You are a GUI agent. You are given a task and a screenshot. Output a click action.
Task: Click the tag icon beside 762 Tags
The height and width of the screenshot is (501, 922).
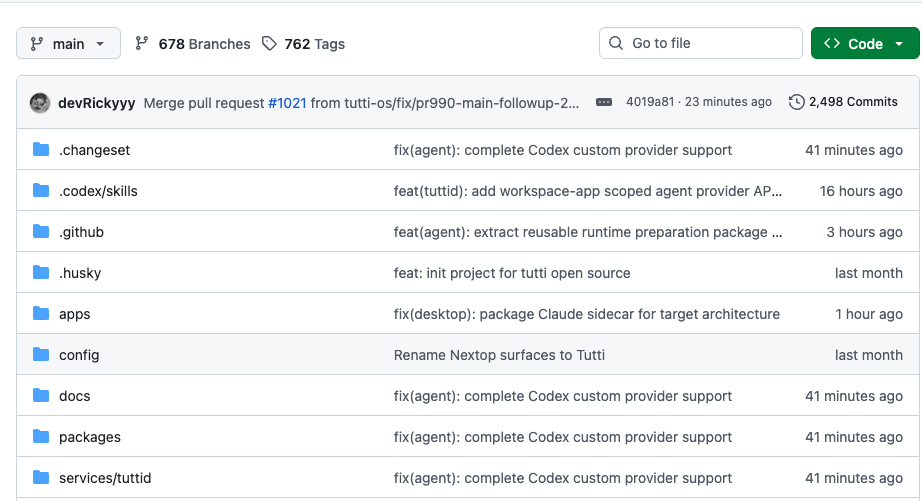point(269,44)
